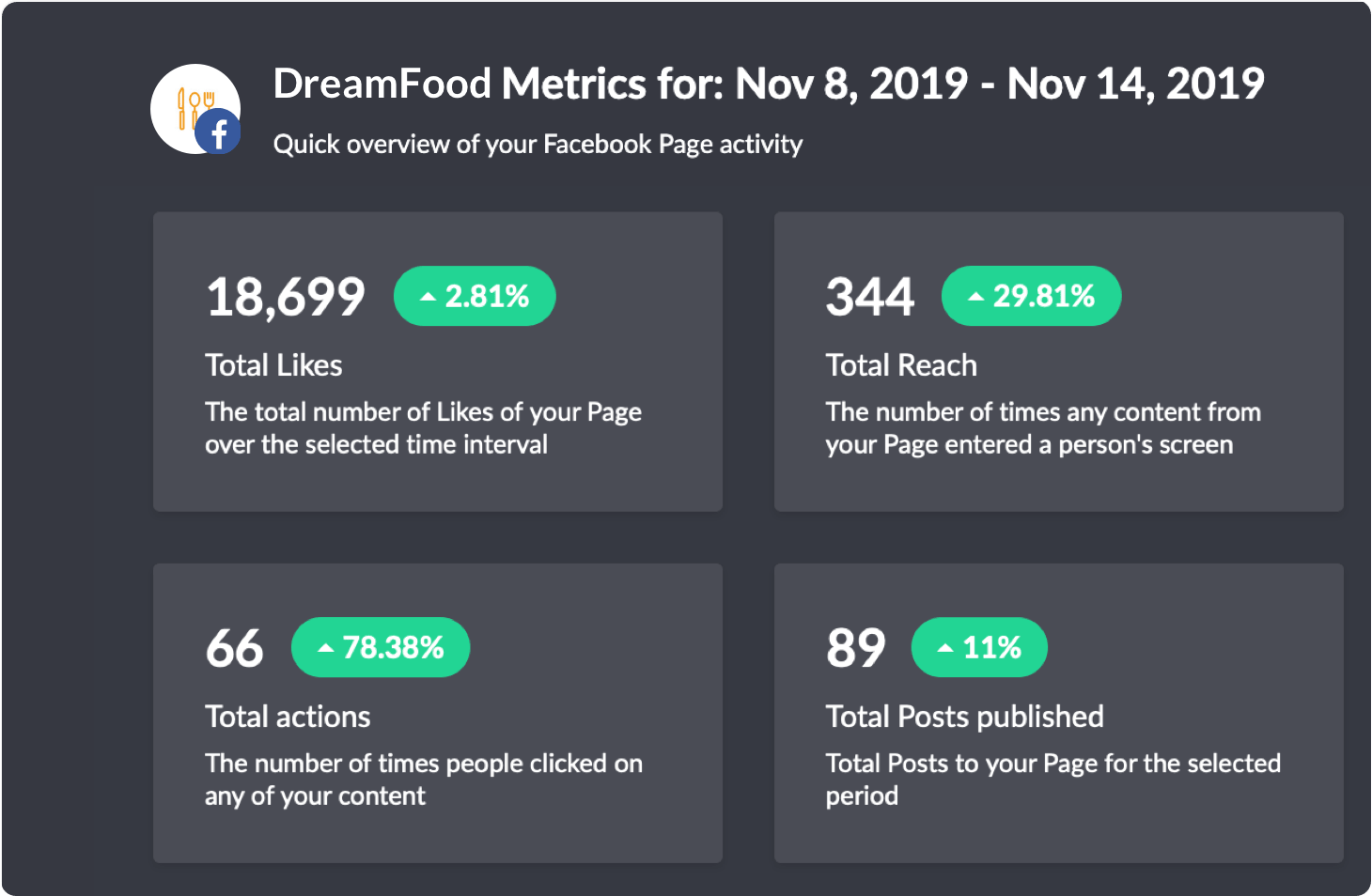Click the Total Posts published card title

[964, 717]
